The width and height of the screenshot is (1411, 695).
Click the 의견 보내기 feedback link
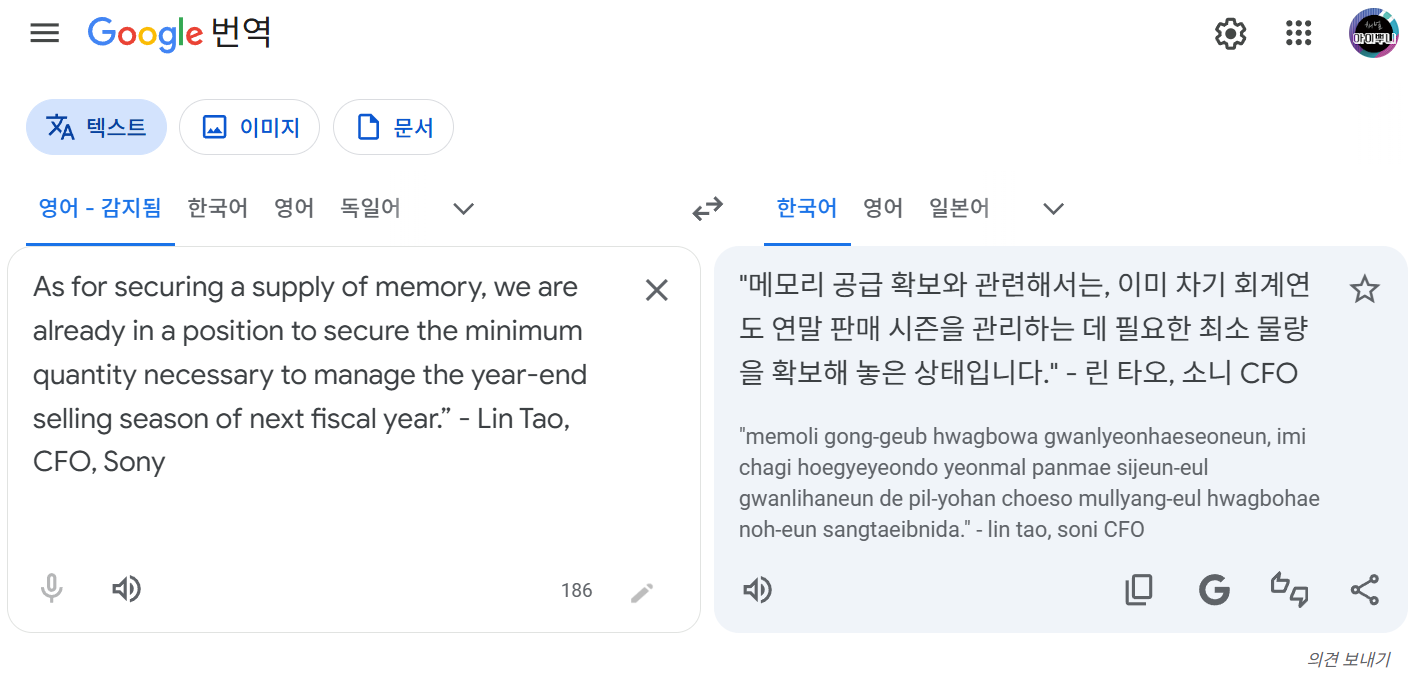pyautogui.click(x=1347, y=660)
